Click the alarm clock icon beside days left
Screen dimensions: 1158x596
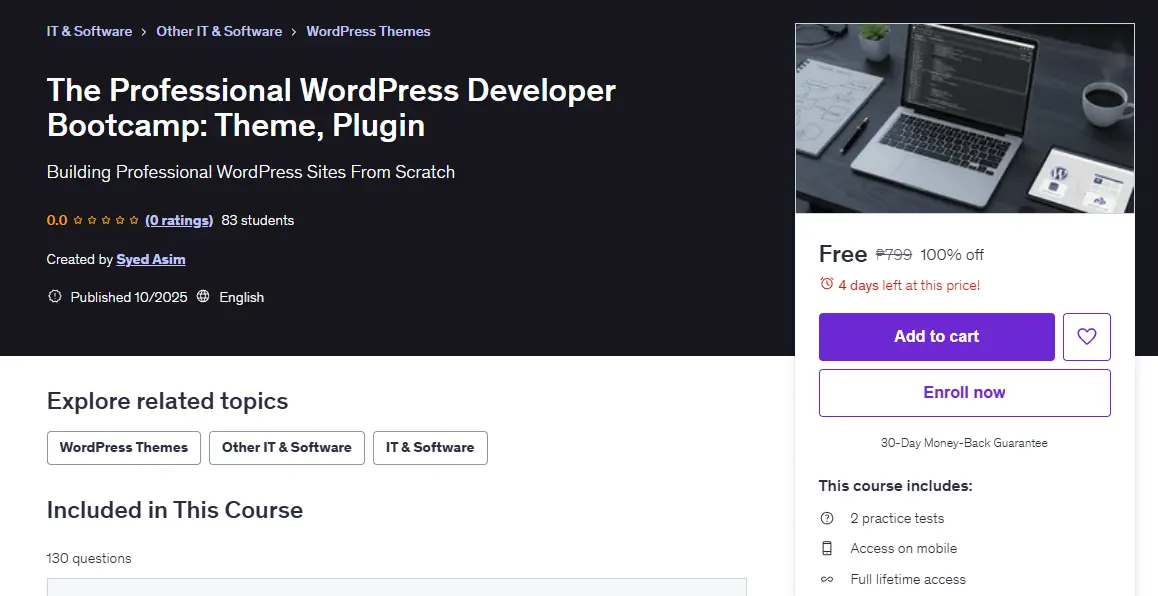826,284
